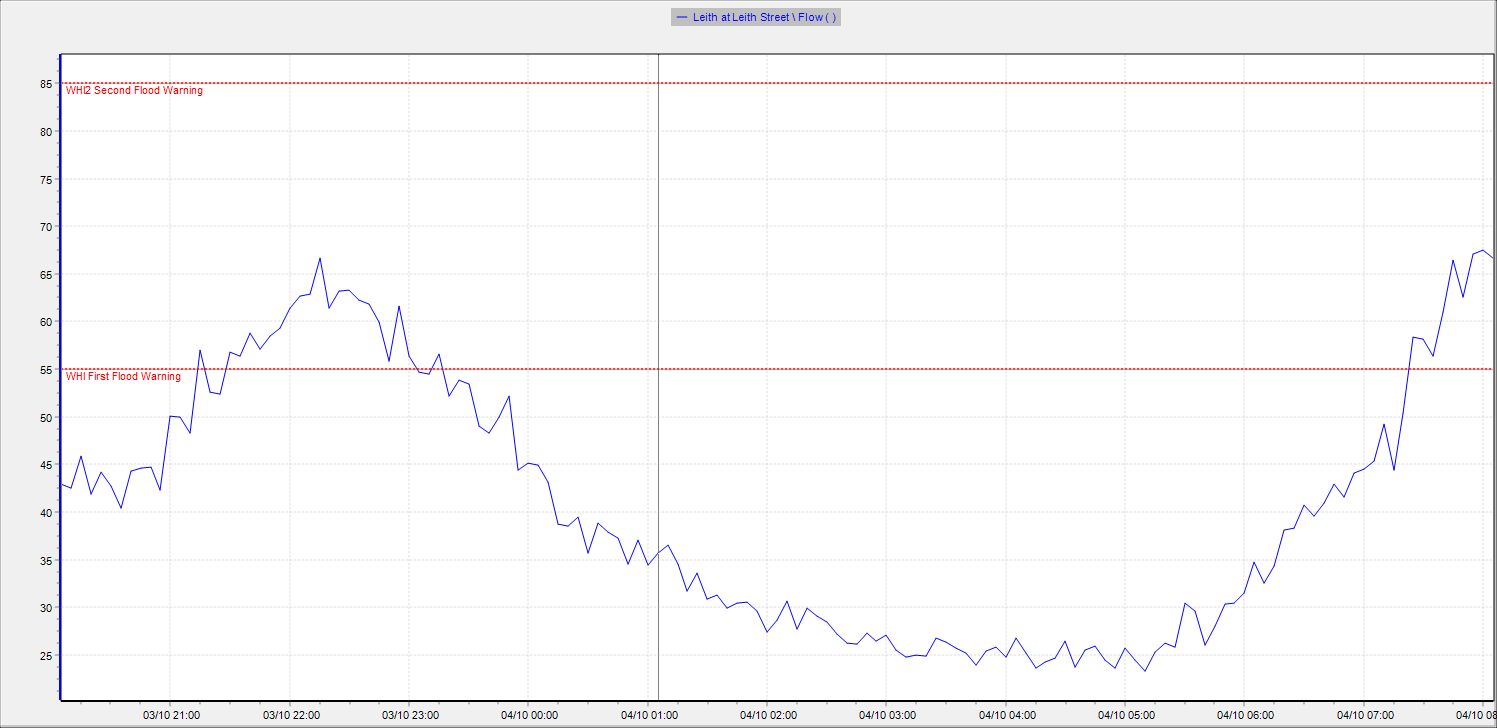Click the 03/10 22:00 time axis label

(291, 715)
